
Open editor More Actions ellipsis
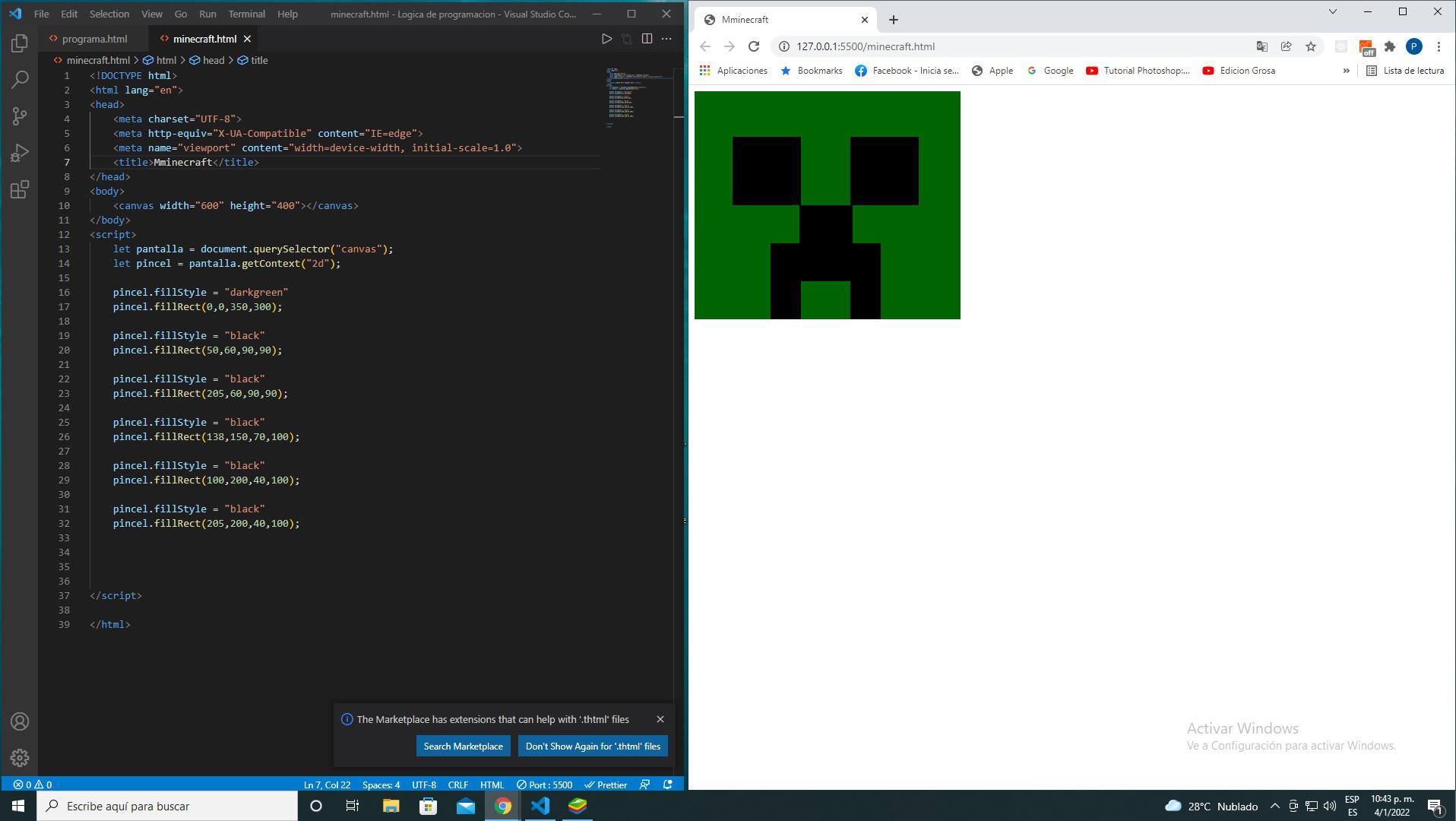(666, 39)
